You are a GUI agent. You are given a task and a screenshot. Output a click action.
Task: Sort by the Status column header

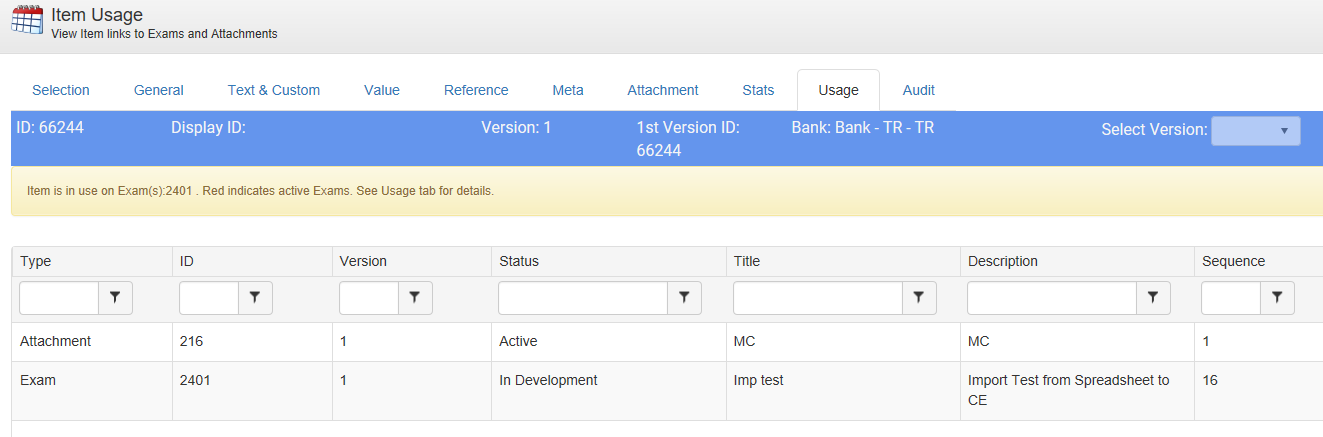click(x=519, y=261)
